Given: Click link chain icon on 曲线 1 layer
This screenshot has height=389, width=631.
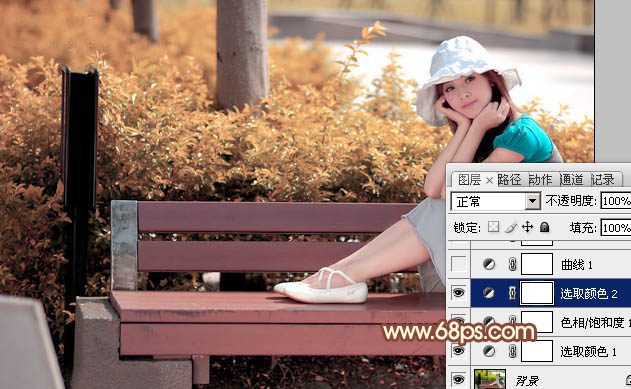Looking at the screenshot, I should (512, 264).
